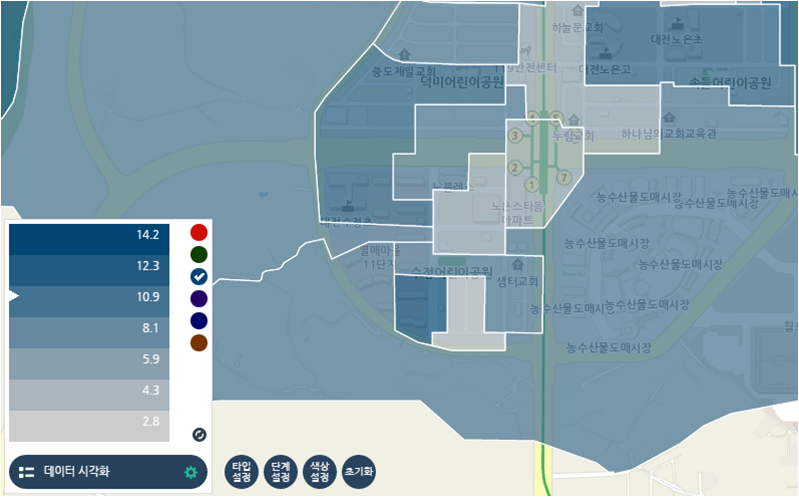This screenshot has height=497, width=799.
Task: Click the white legend pointer arrow at 10.9
Action: pyautogui.click(x=14, y=296)
